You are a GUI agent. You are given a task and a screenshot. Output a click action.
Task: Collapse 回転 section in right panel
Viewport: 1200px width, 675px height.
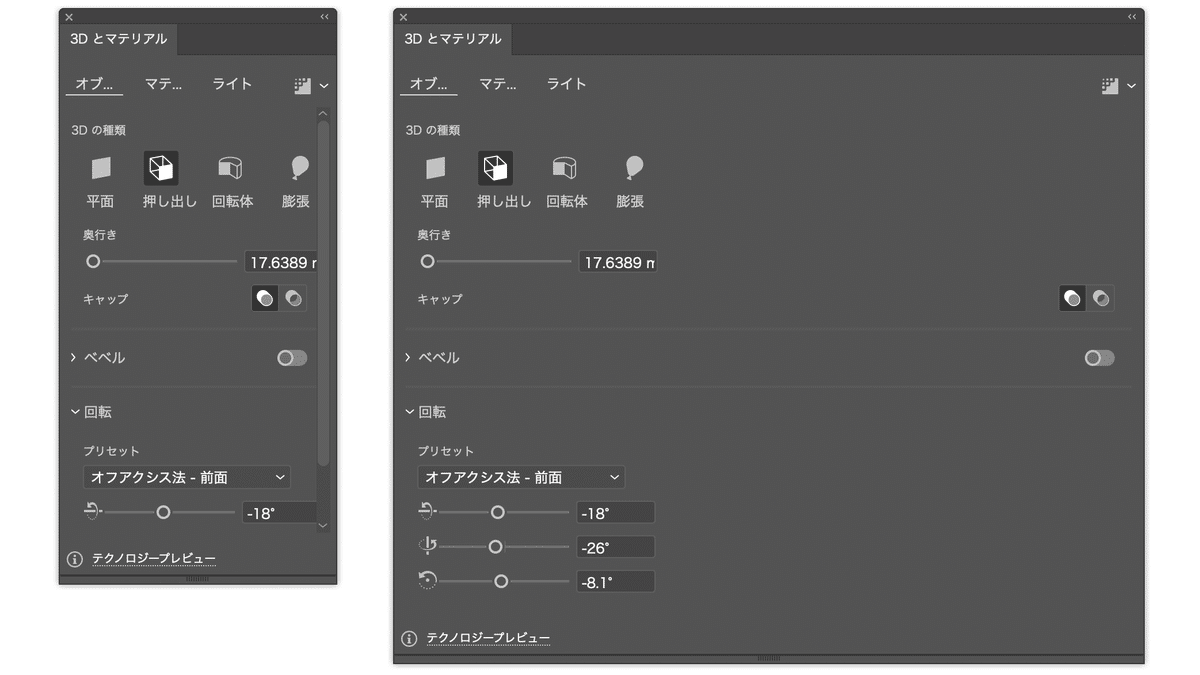click(408, 411)
